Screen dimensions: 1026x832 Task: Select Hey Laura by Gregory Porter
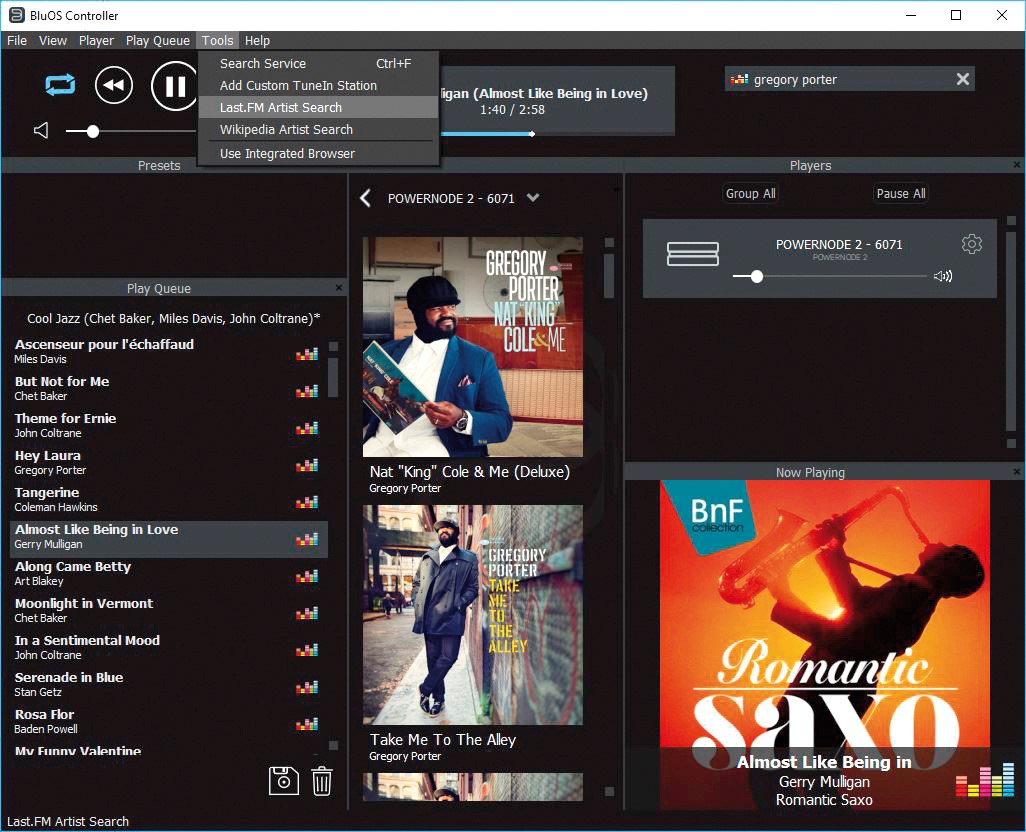[169, 462]
